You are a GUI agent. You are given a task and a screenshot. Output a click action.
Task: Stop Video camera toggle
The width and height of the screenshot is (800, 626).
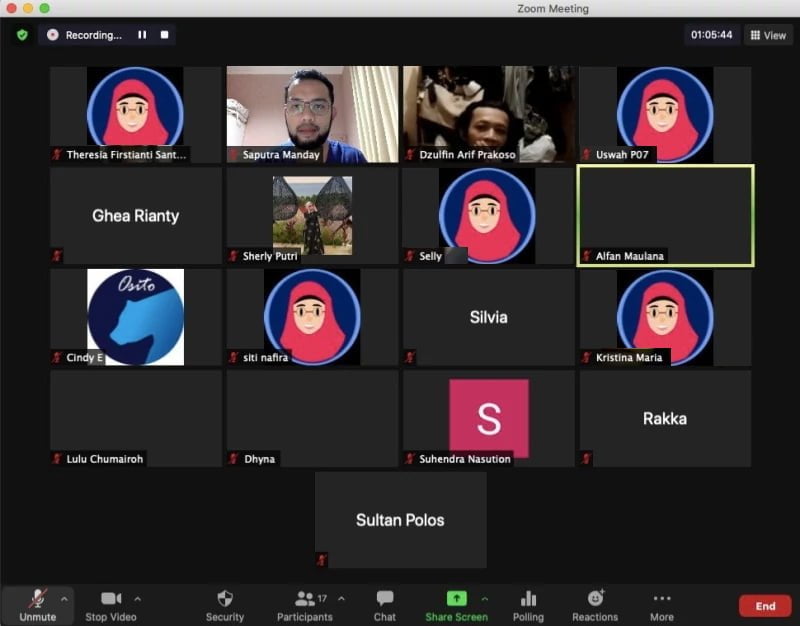pos(110,598)
